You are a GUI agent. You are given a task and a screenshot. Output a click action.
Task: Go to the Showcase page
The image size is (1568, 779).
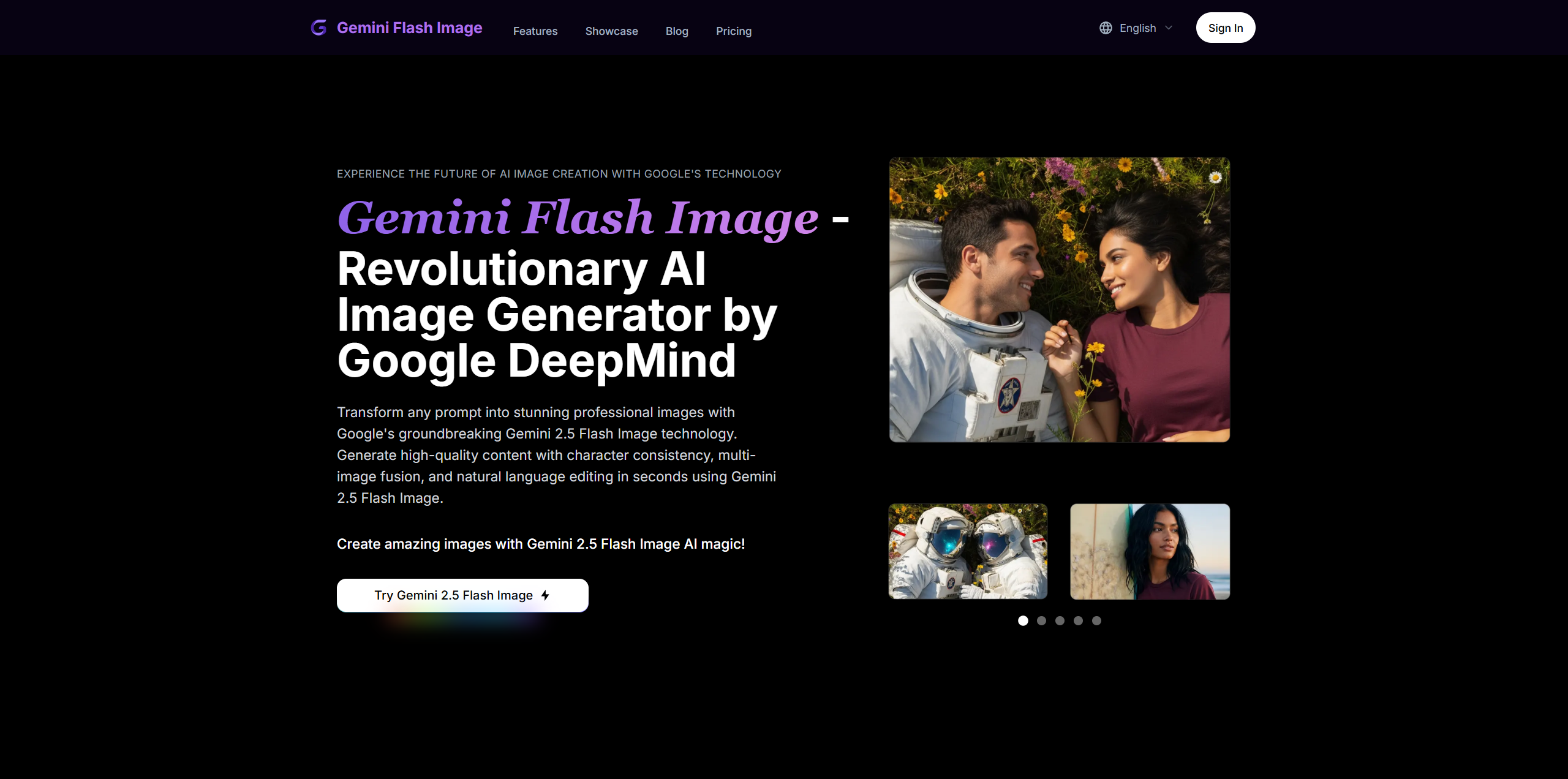[611, 31]
